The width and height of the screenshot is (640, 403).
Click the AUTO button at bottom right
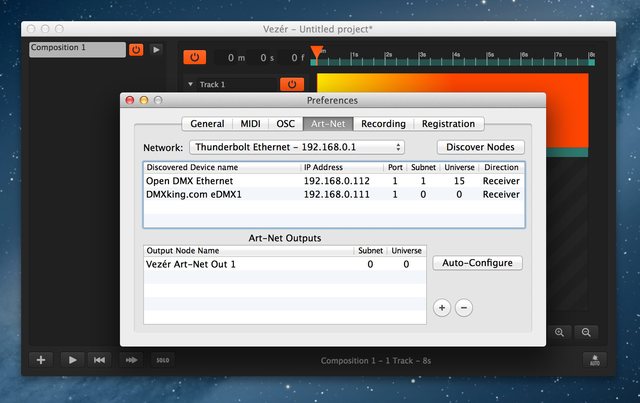coord(595,360)
